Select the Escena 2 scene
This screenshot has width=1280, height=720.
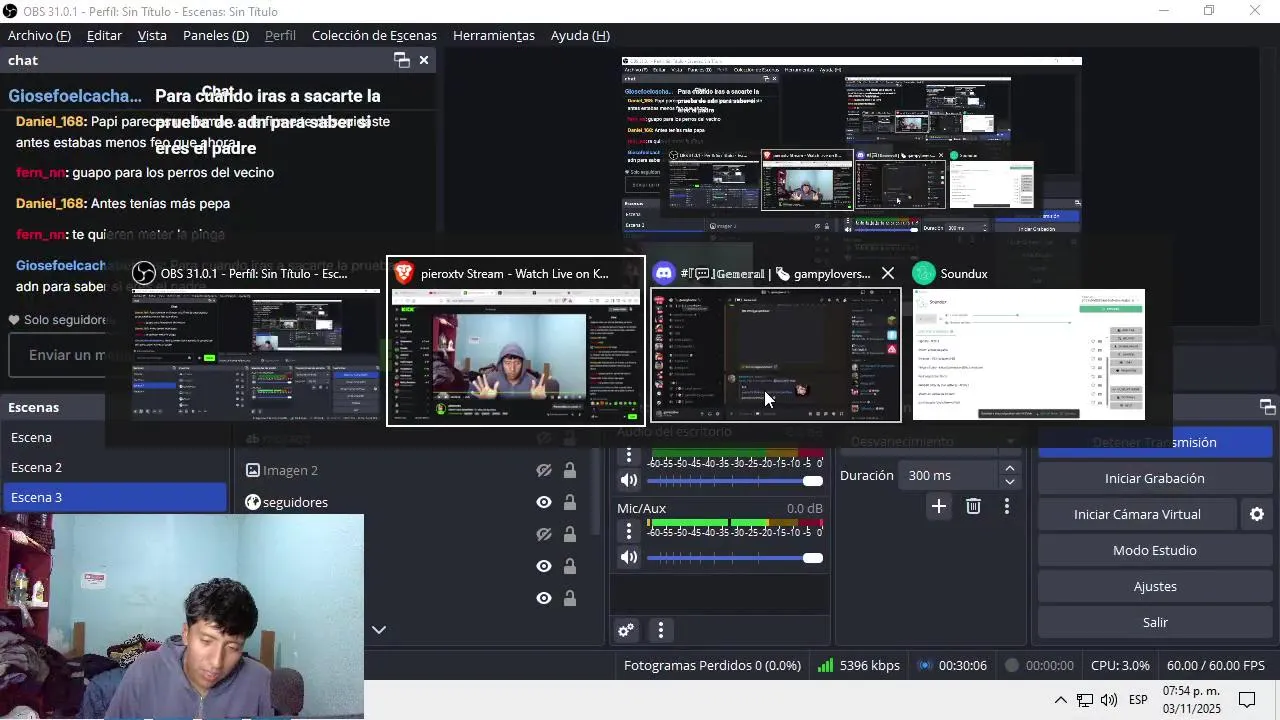(116, 467)
